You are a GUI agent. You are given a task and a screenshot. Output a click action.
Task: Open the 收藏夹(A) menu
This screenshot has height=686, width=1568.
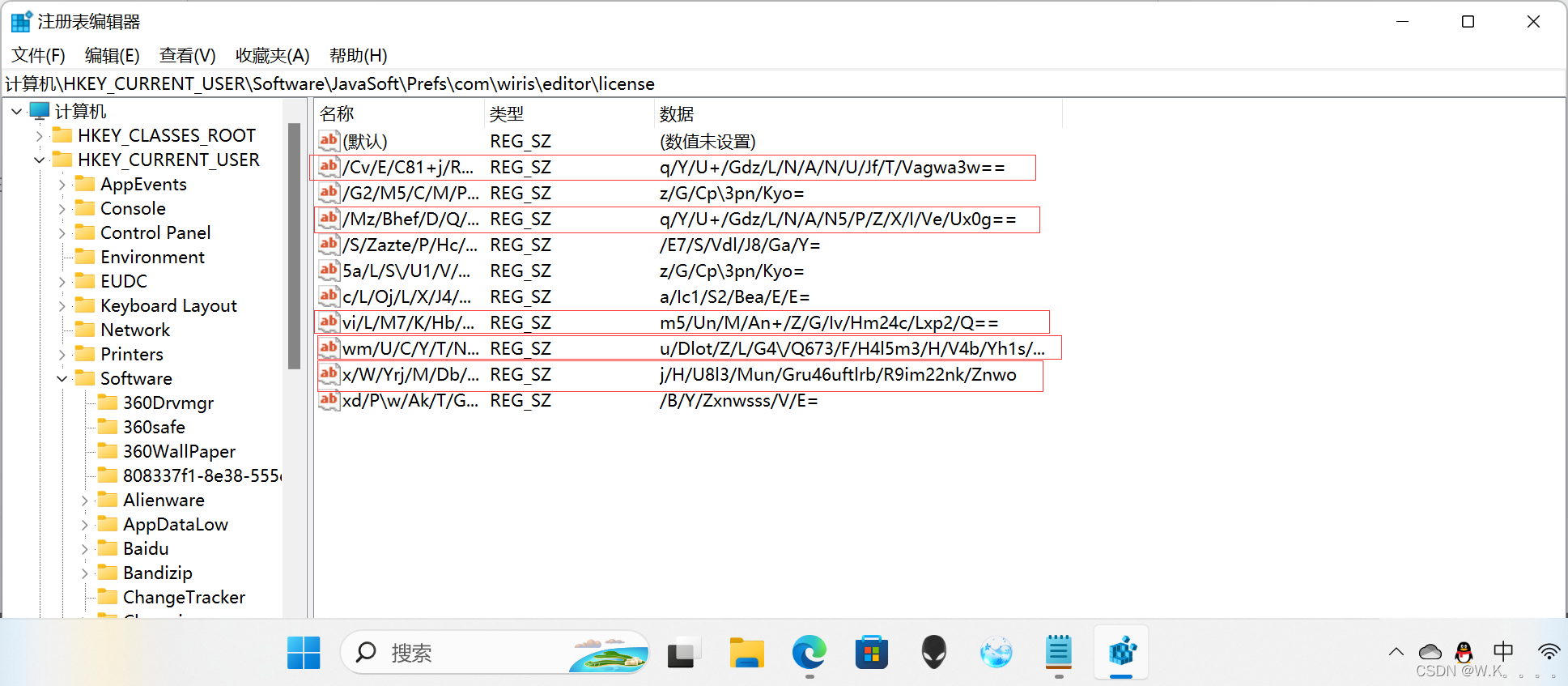pyautogui.click(x=273, y=55)
